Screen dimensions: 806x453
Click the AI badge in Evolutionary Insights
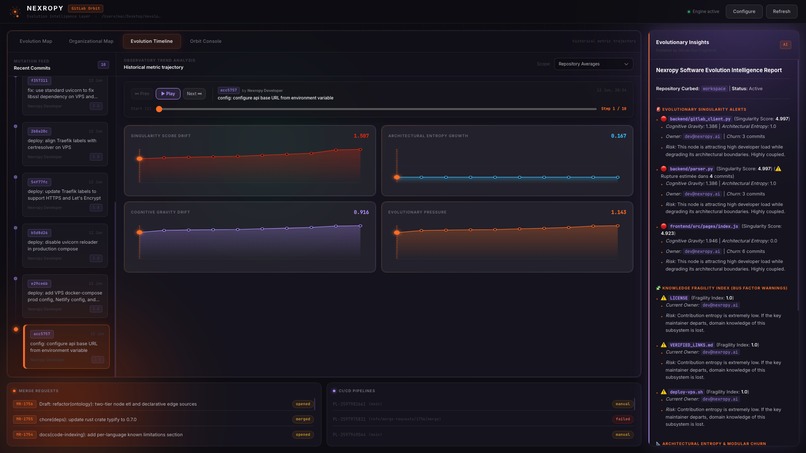pos(785,45)
